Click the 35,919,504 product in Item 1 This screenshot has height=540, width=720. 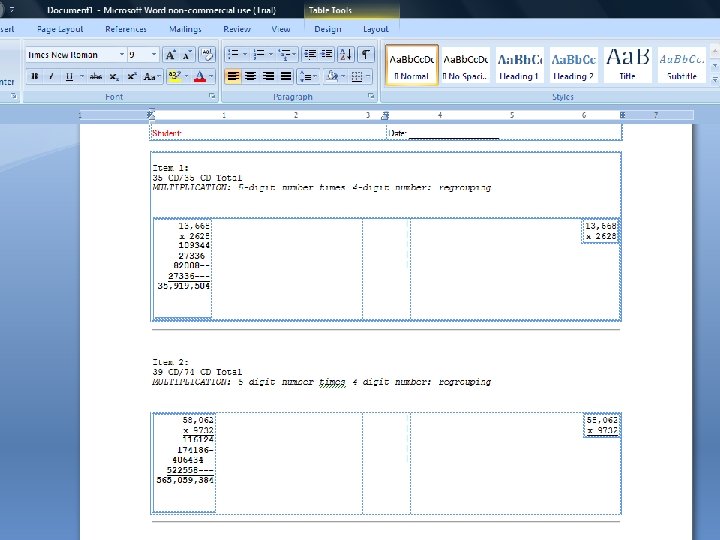coord(184,286)
